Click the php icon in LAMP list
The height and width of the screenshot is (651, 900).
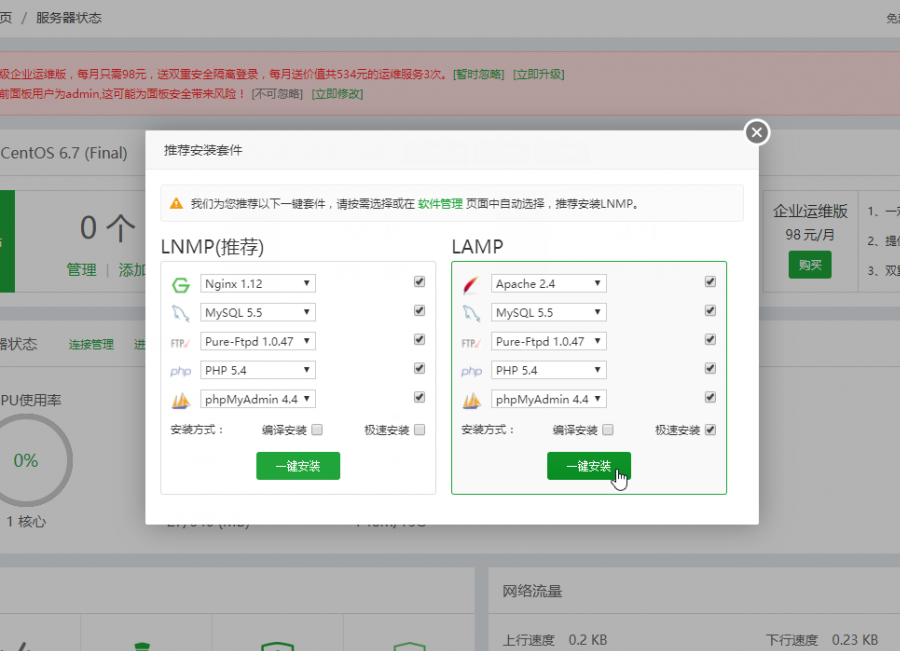(471, 371)
